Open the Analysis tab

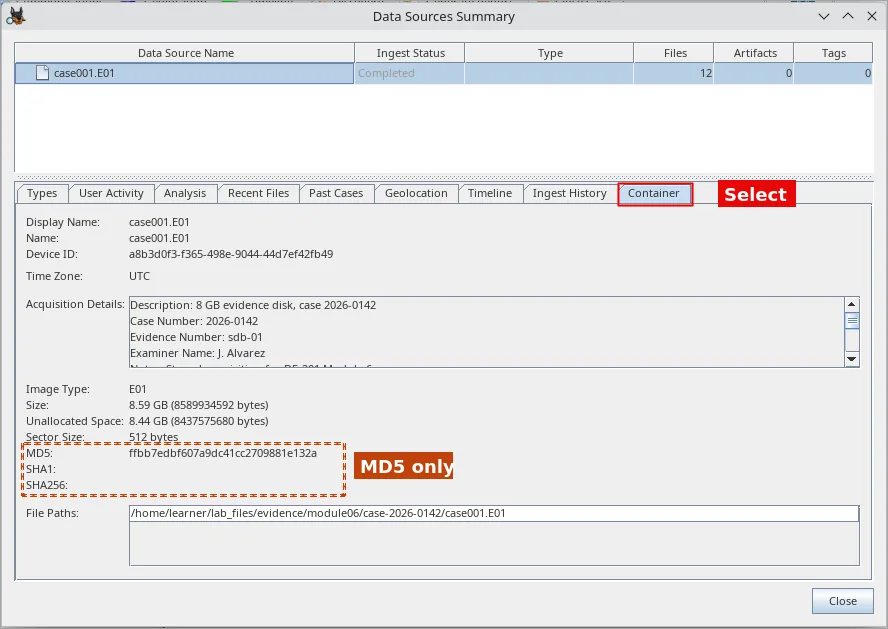coord(185,193)
